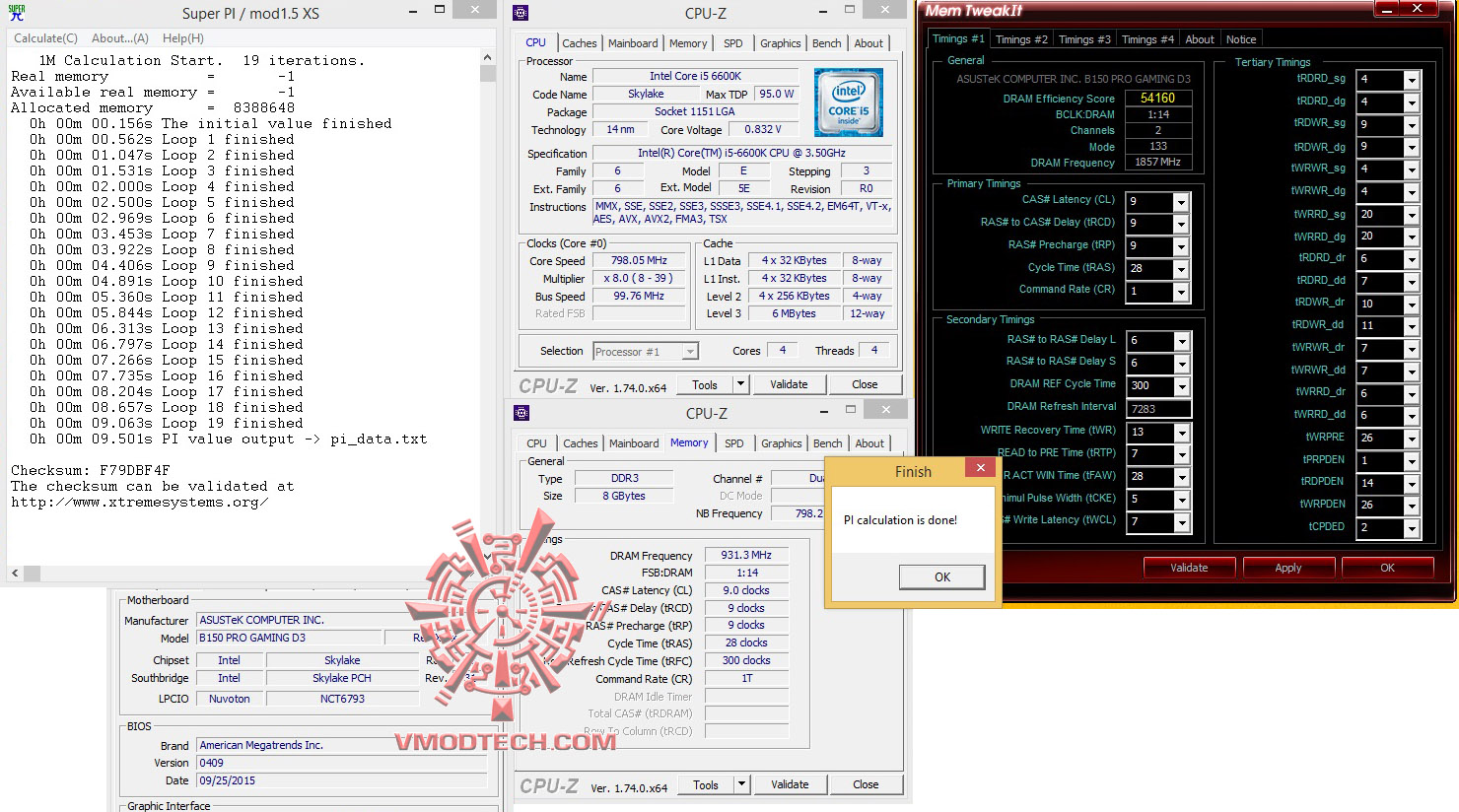Switch to the CPU tab in the Memory-tab CPU-Z window
Screen dimensions: 1459x812
pos(537,443)
